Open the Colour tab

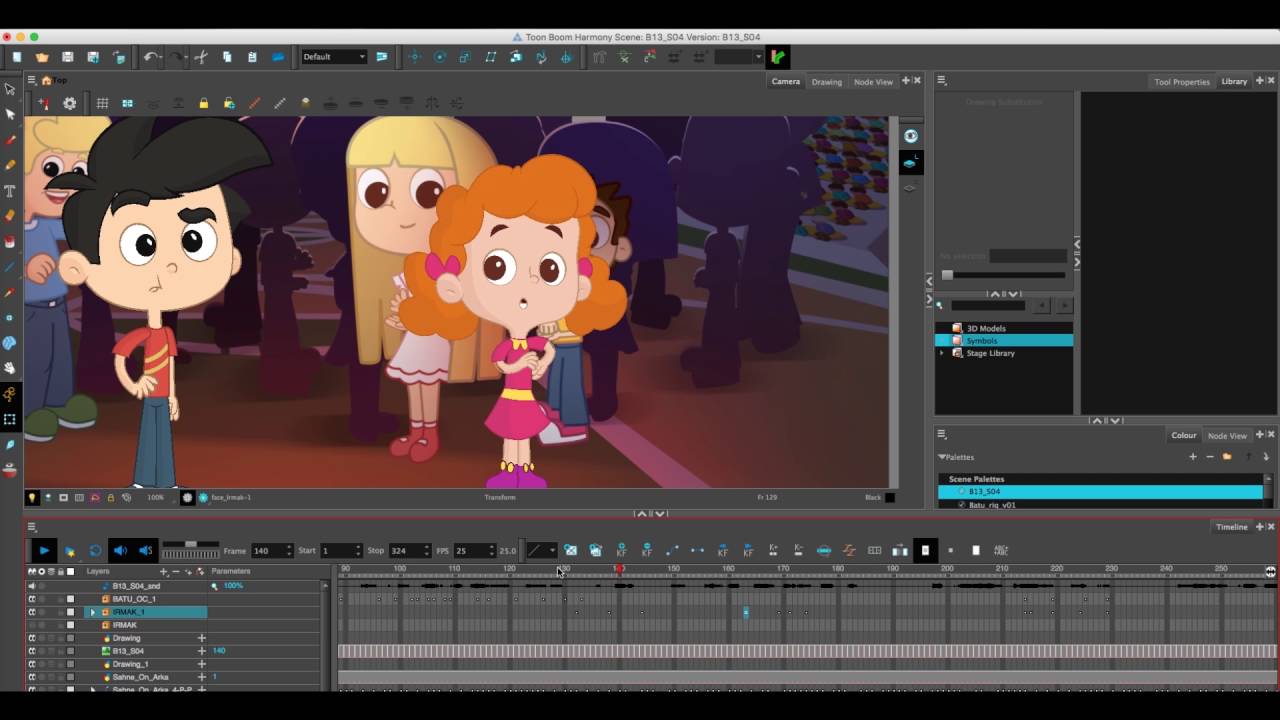[x=1183, y=435]
